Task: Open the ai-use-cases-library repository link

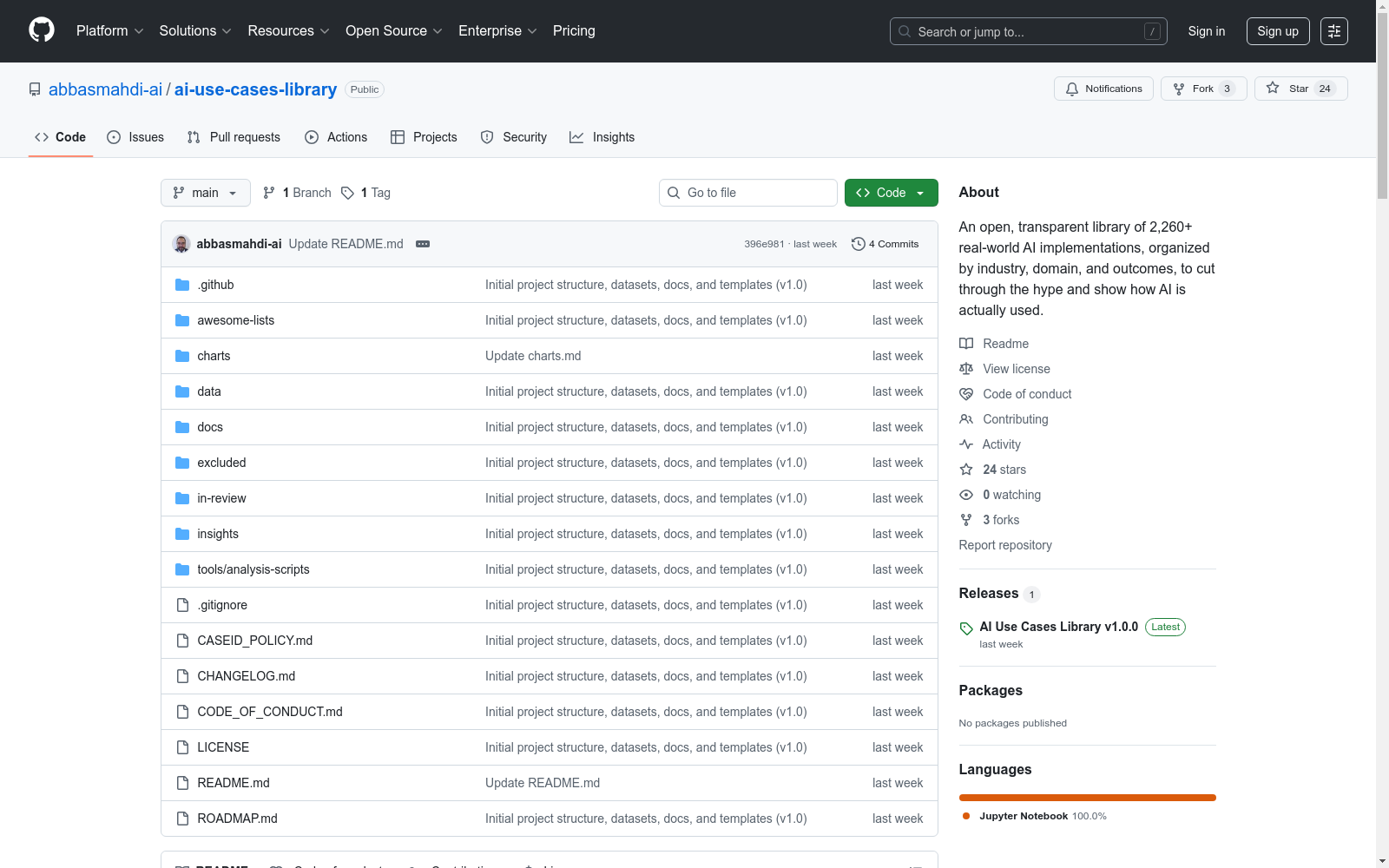Action: pyautogui.click(x=255, y=89)
